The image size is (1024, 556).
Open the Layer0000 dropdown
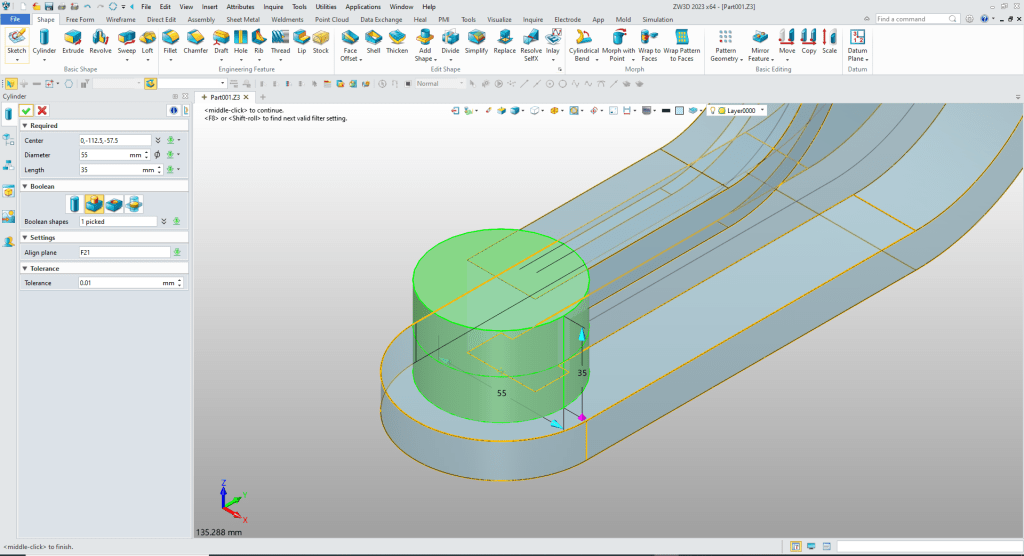click(763, 111)
